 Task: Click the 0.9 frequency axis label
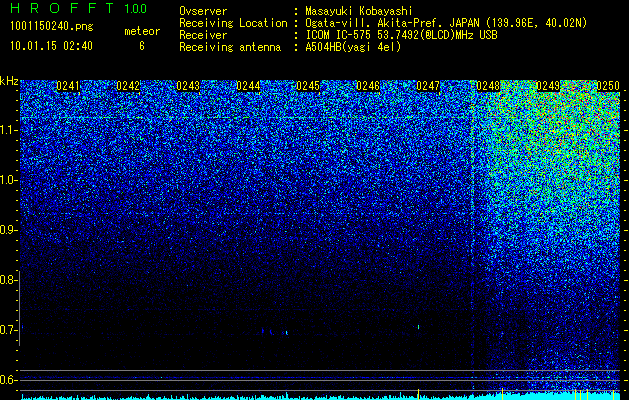(8, 230)
